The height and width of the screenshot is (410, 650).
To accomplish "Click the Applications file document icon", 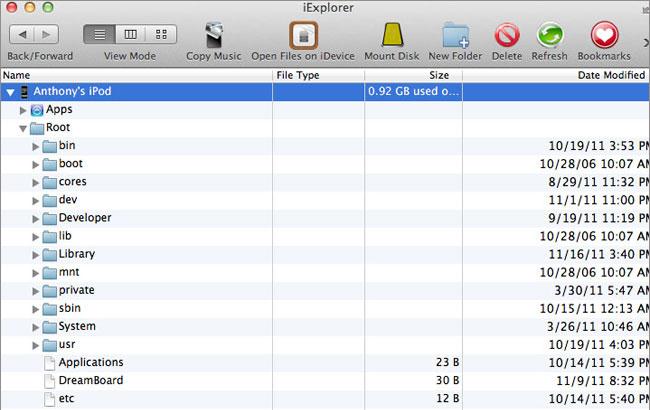I will (49, 363).
